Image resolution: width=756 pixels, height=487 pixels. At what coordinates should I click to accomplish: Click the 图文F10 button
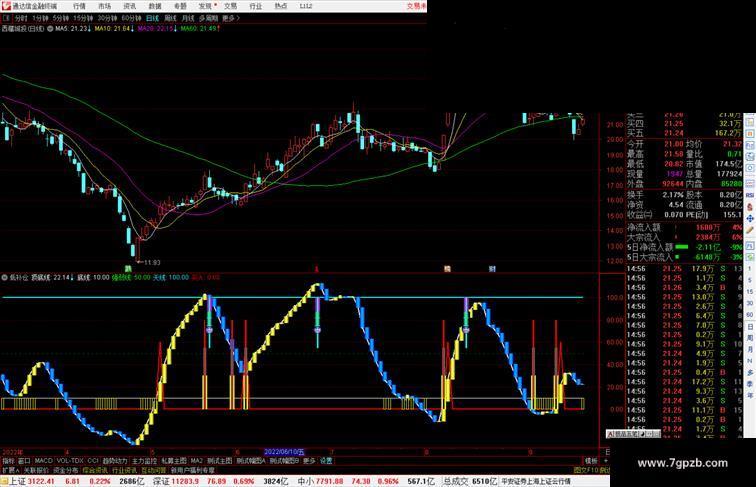pyautogui.click(x=585, y=470)
